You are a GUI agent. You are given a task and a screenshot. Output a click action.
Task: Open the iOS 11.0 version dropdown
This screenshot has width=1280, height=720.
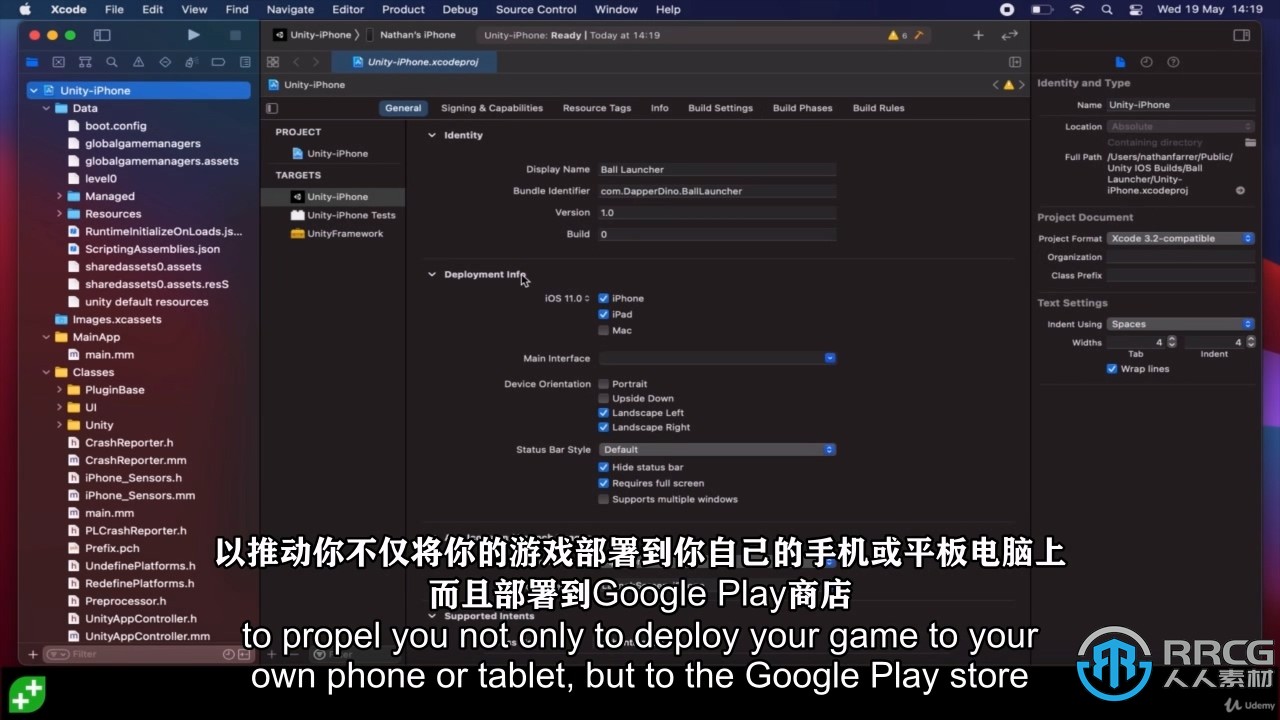tap(568, 298)
